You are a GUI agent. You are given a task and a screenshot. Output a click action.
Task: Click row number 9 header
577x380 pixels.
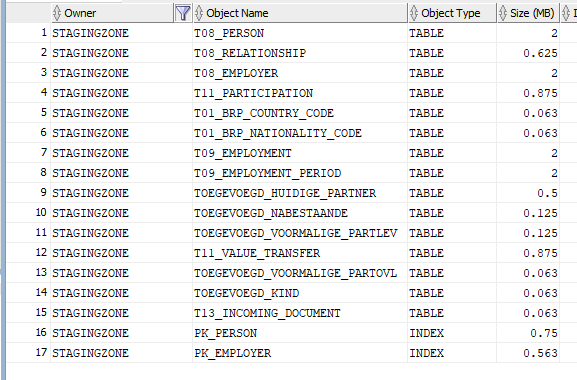pos(28,193)
